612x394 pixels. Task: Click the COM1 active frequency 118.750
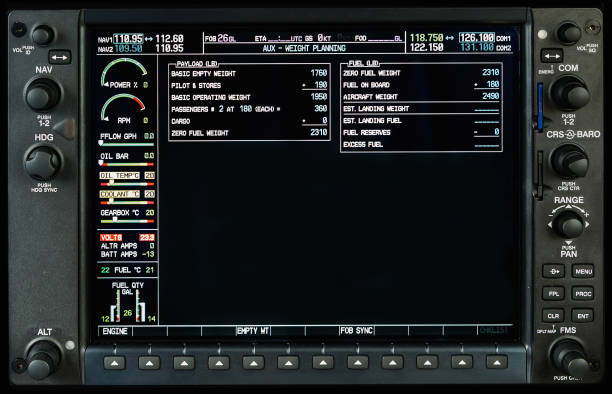coord(426,38)
